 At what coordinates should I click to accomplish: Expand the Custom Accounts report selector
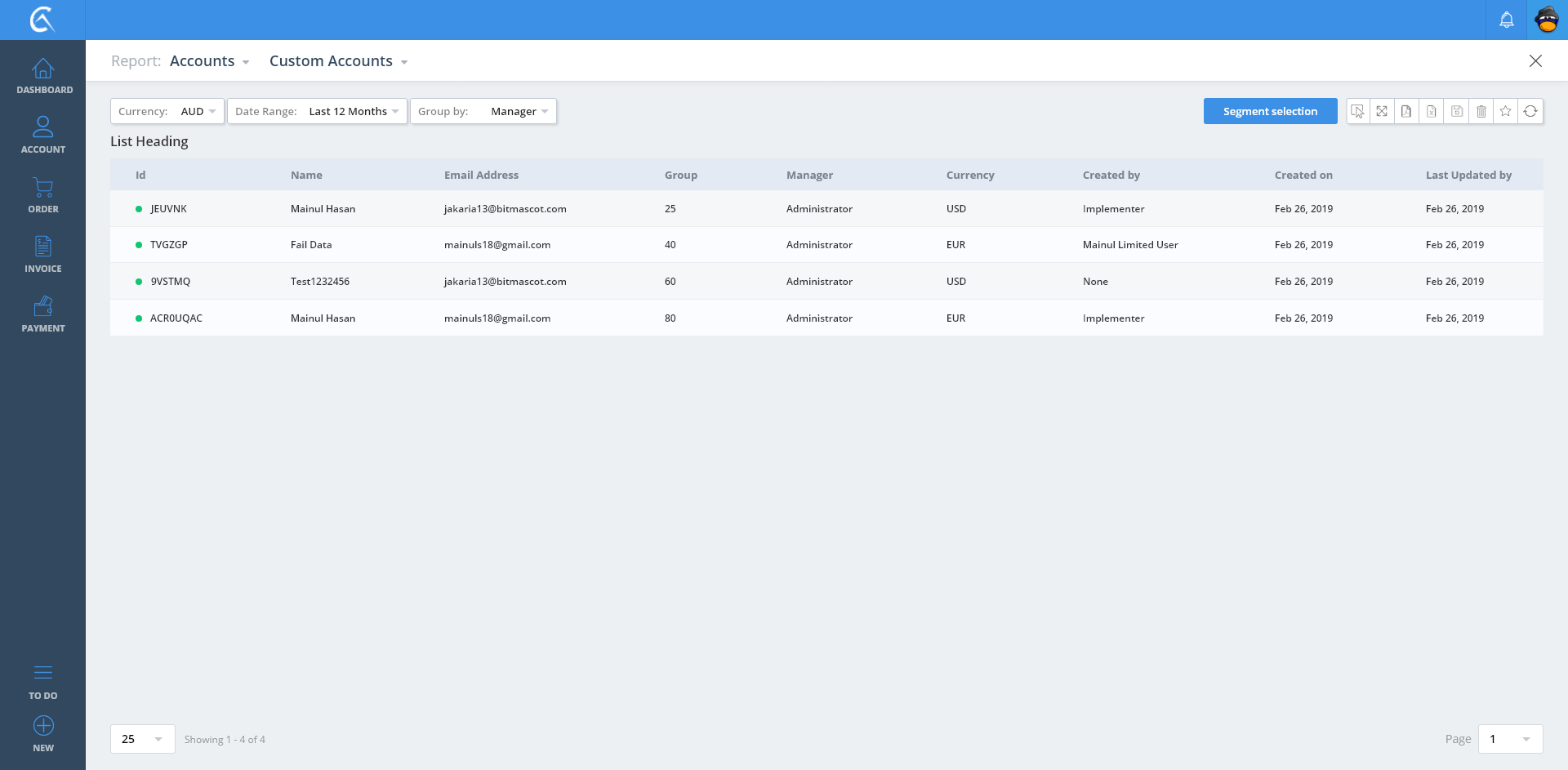338,61
